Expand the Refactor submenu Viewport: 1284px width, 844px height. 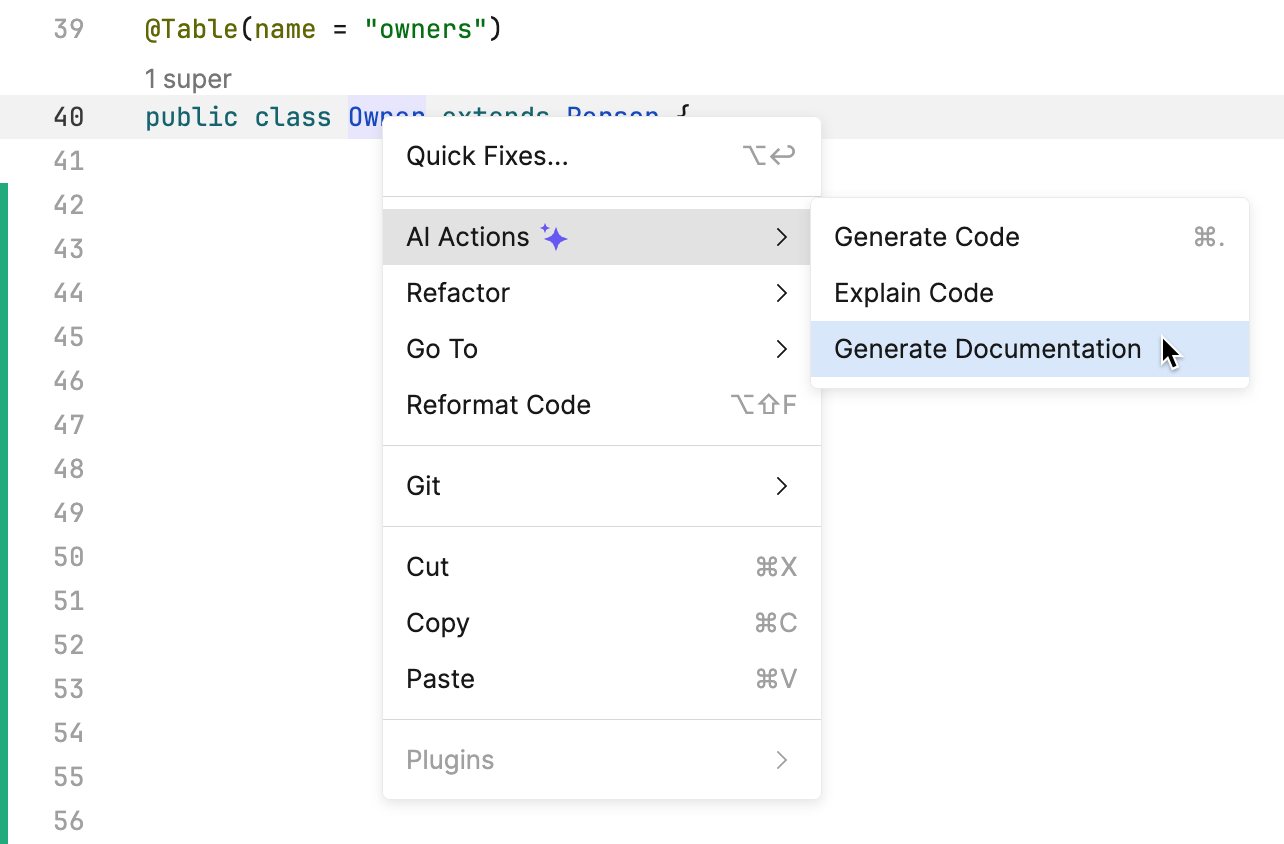click(x=458, y=293)
